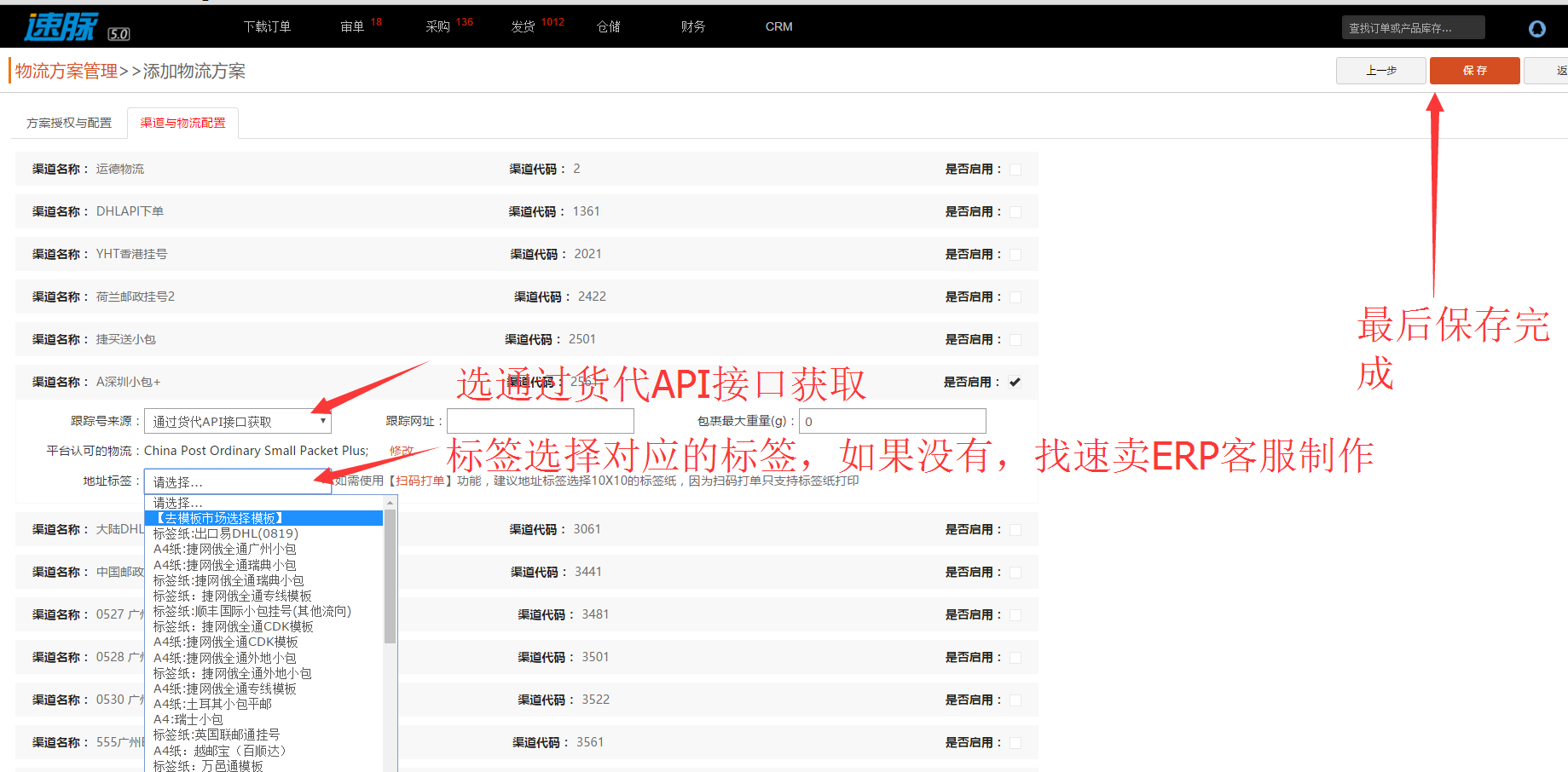Screen dimensions: 1568x772
Task: Open the 财务 menu
Action: [x=693, y=26]
